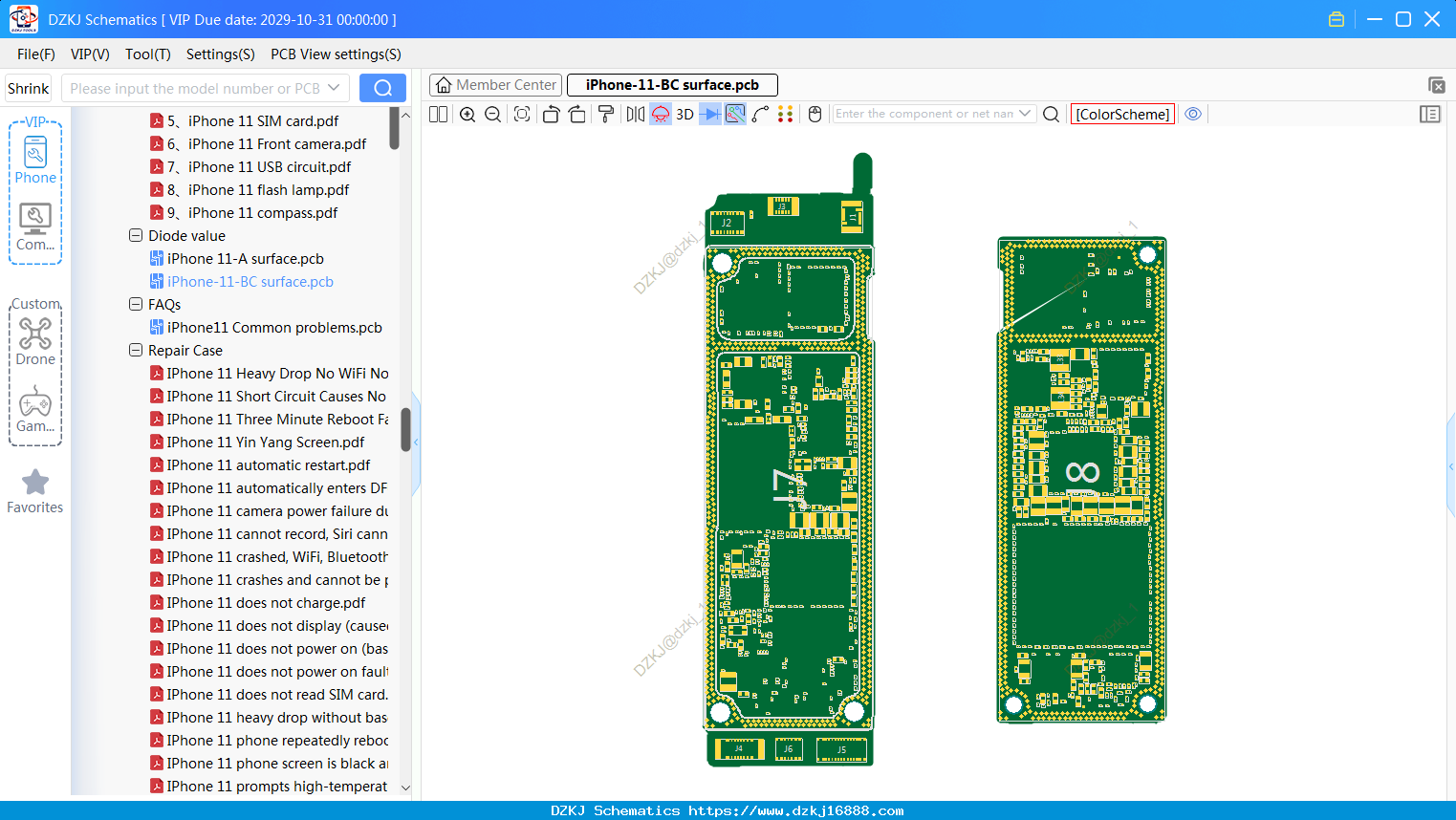The height and width of the screenshot is (820, 1456).
Task: Open the File(F) menu
Action: pos(36,54)
